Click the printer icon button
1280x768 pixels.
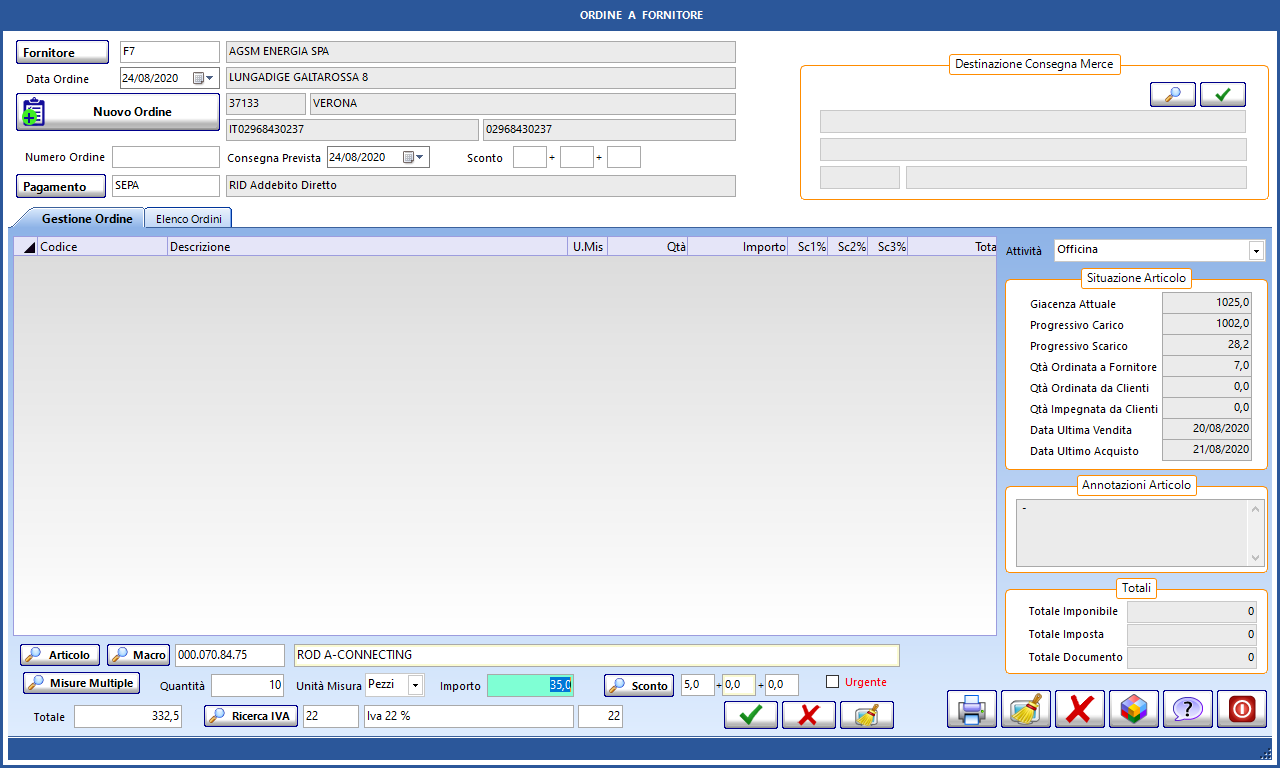tap(972, 709)
